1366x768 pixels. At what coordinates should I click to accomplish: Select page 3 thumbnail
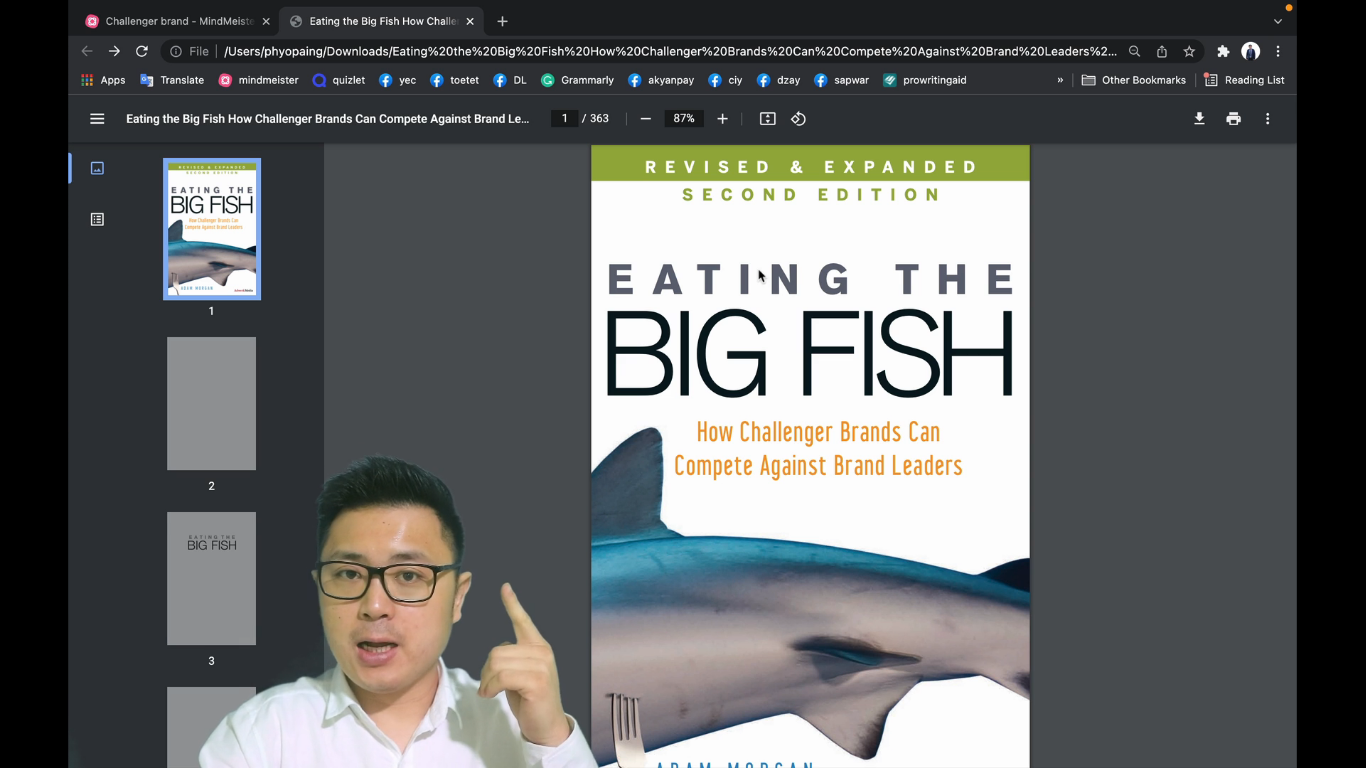tap(211, 579)
